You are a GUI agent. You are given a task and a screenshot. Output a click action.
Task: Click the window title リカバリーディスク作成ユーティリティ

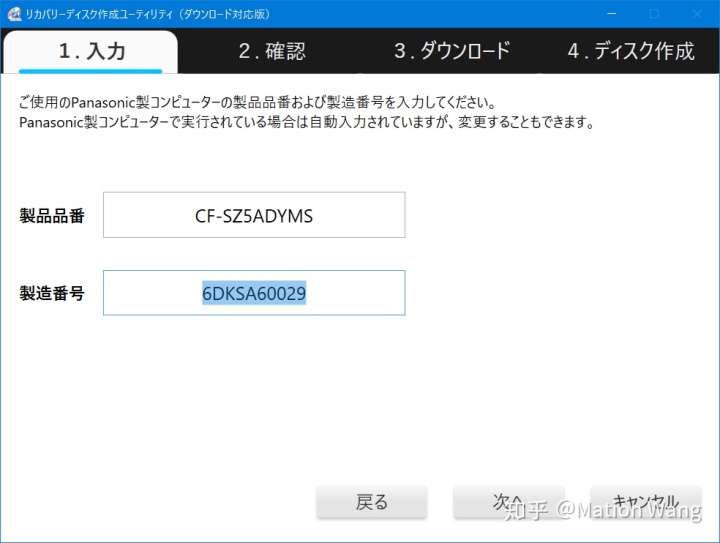point(147,14)
